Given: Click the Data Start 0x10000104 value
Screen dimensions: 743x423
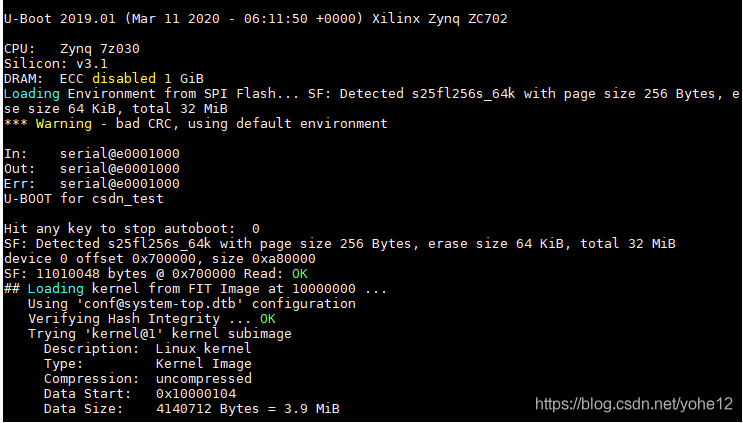Looking at the screenshot, I should pyautogui.click(x=196, y=394).
